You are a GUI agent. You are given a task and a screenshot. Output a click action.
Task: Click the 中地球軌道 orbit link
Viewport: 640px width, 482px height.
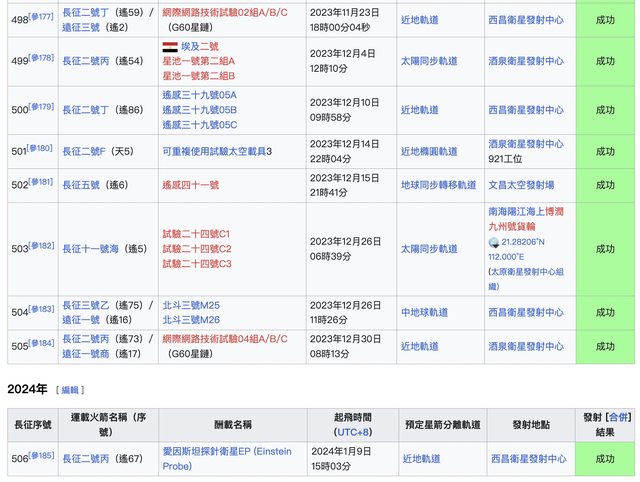point(424,313)
